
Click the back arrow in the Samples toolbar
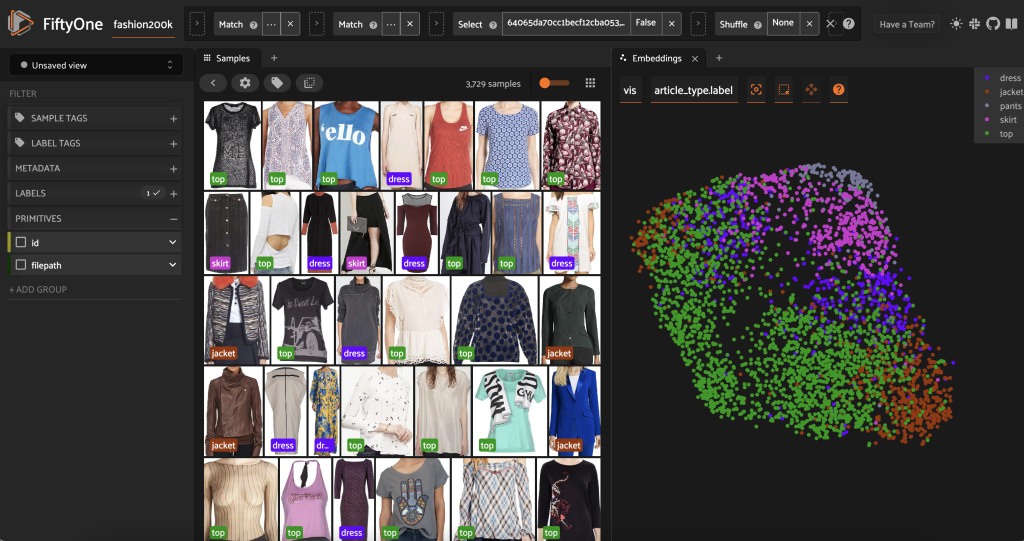click(213, 83)
